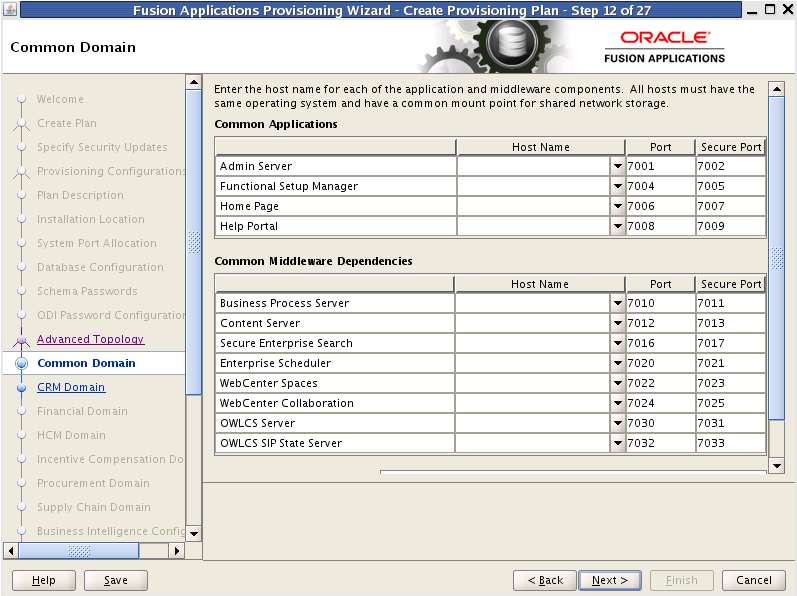Click the CRM Domain step bullet icon
Screen dimensions: 797x596
click(21, 388)
